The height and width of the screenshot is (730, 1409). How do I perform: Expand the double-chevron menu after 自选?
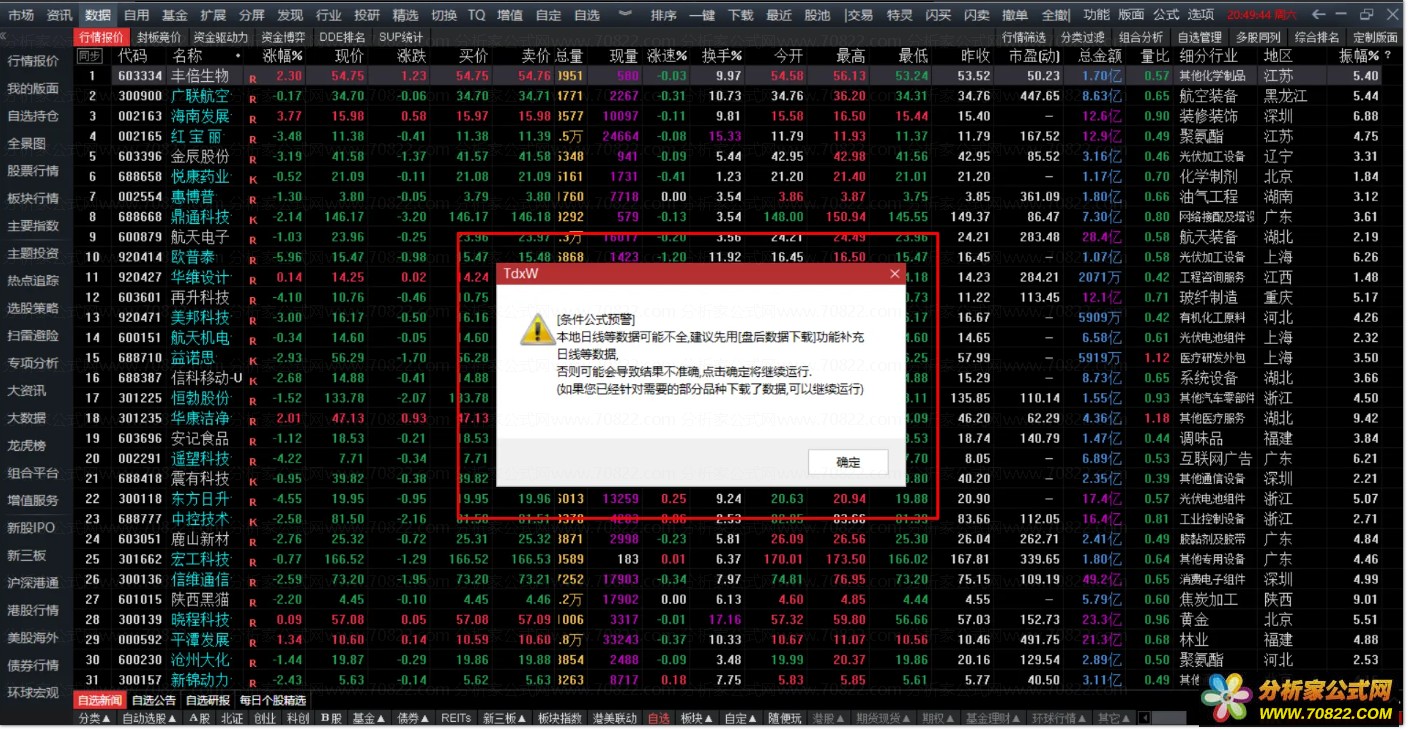626,15
